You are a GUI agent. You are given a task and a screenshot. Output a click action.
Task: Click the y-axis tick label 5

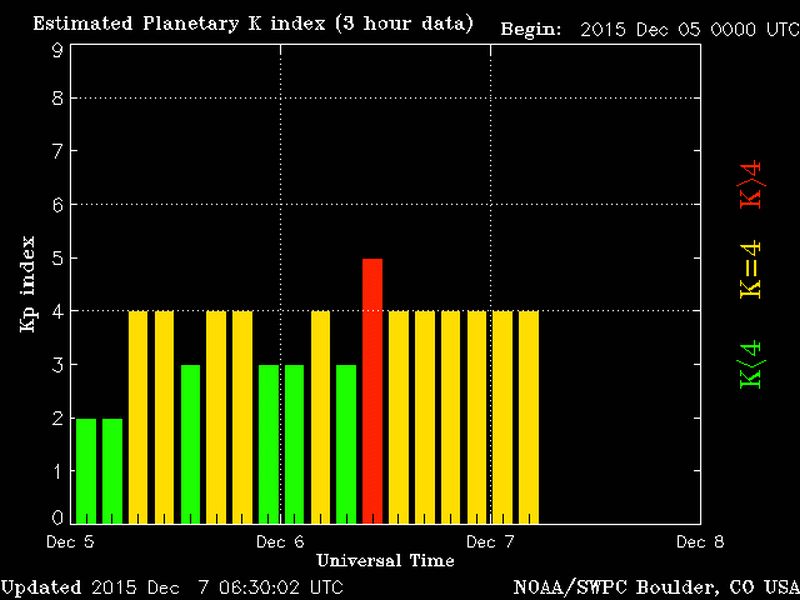(57, 258)
